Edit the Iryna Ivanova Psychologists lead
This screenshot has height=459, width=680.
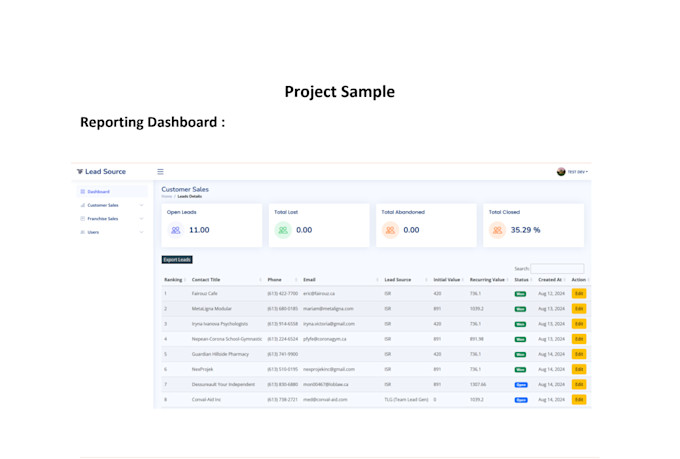(579, 324)
